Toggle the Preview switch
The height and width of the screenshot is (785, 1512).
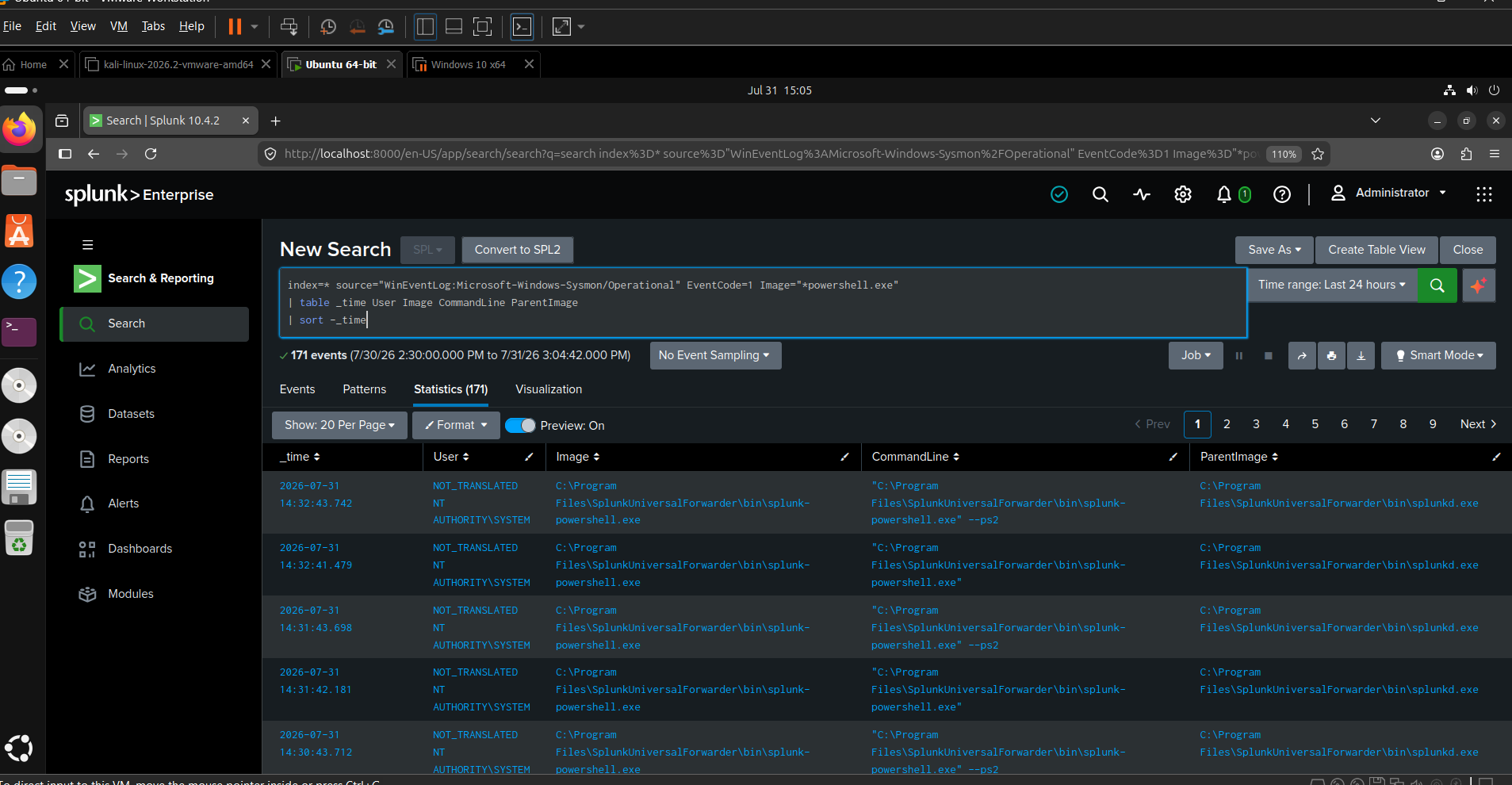coord(520,426)
